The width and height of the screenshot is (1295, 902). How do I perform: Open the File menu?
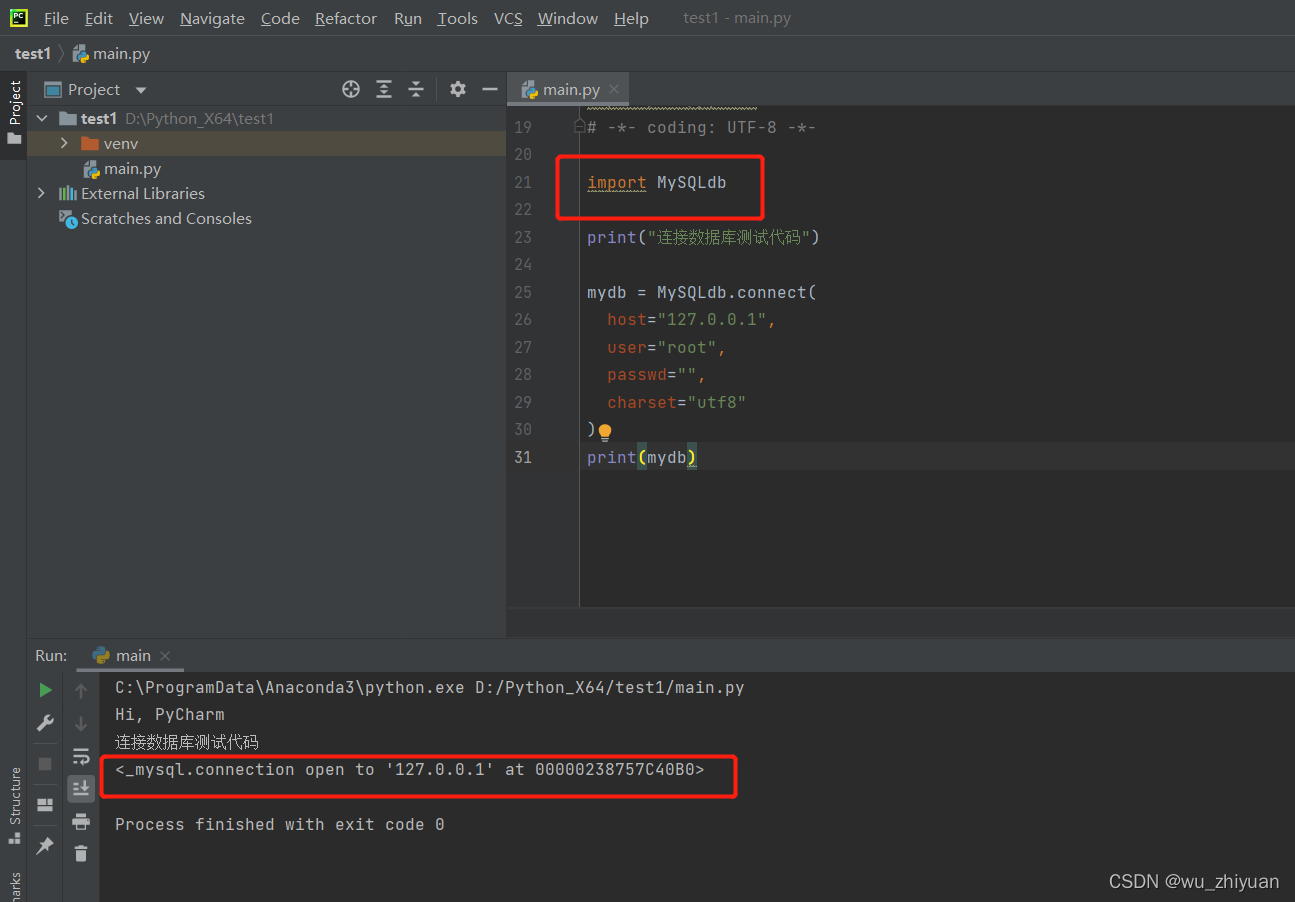56,18
